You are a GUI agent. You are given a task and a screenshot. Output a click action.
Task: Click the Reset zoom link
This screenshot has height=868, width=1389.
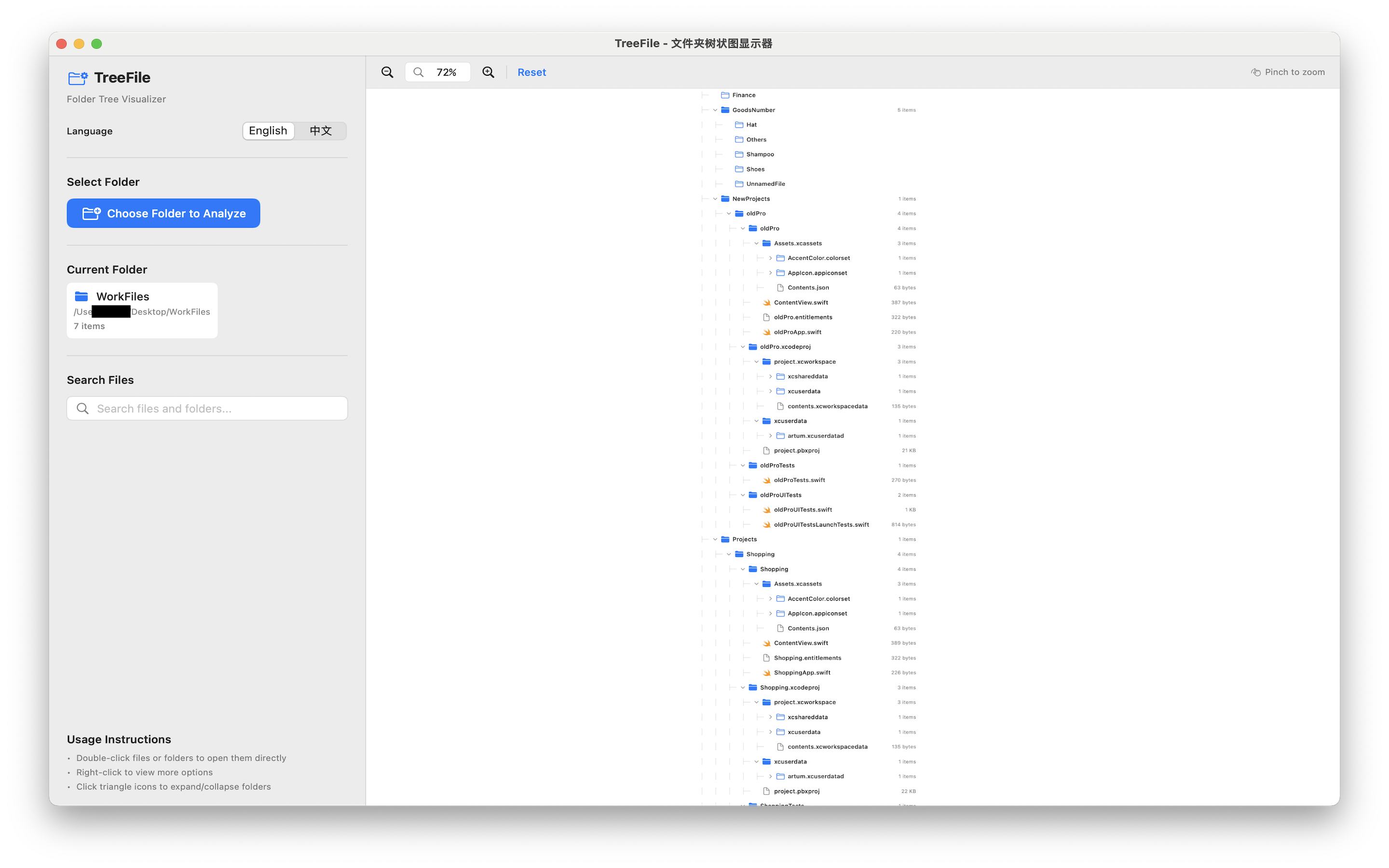coord(531,72)
